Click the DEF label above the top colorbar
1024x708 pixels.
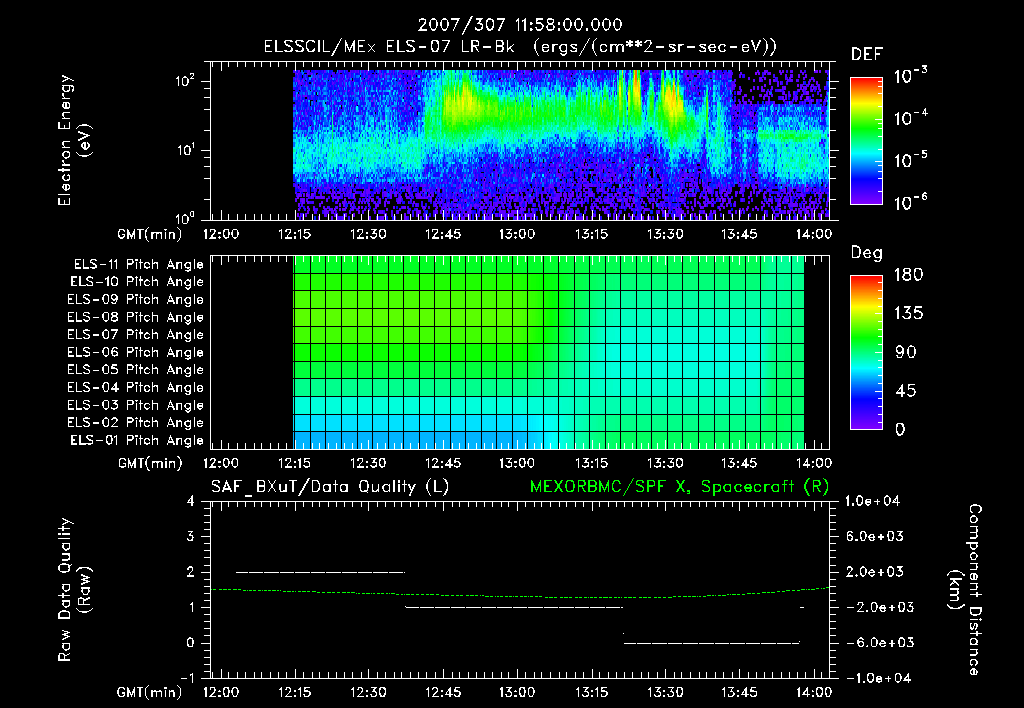(867, 55)
